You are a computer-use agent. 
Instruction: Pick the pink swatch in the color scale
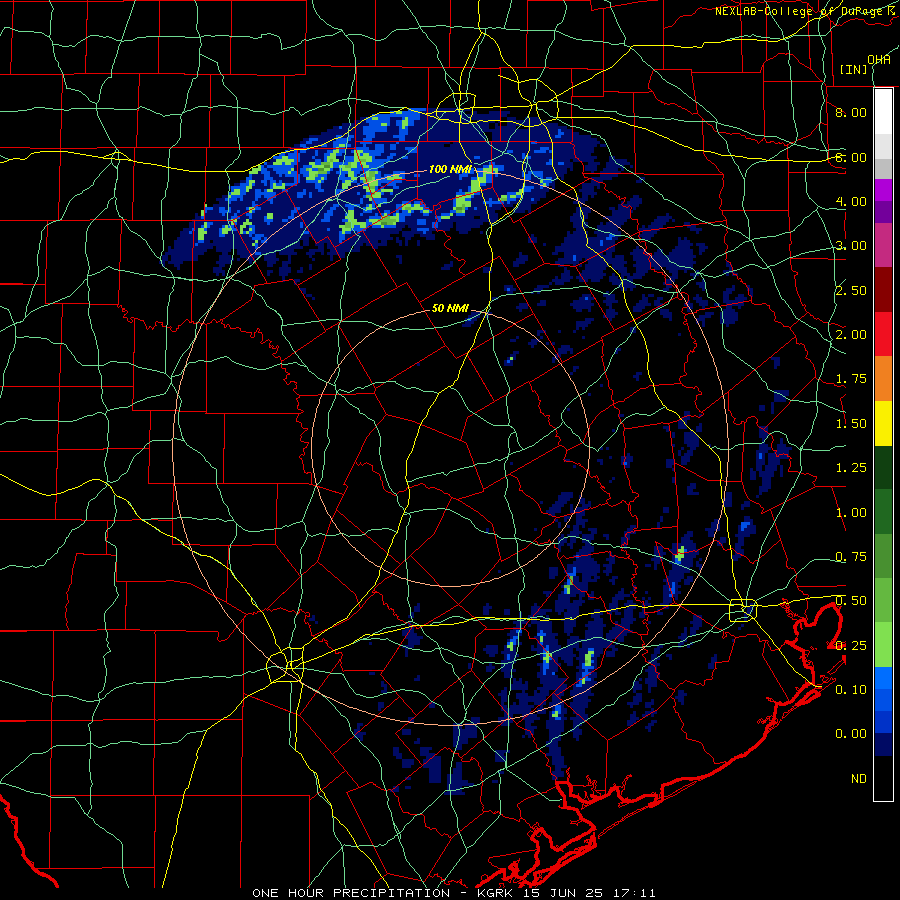point(883,245)
